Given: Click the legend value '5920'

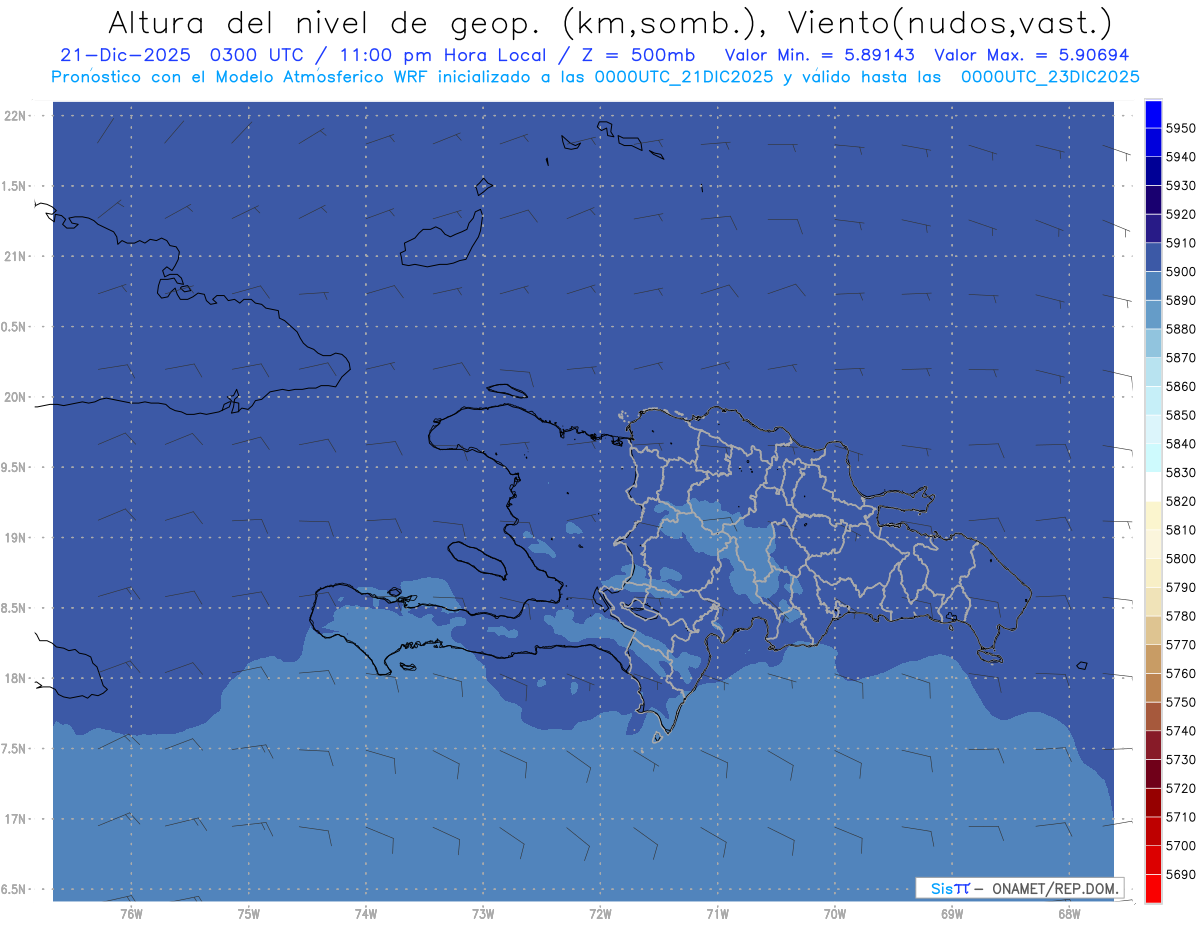Looking at the screenshot, I should pyautogui.click(x=1181, y=214).
